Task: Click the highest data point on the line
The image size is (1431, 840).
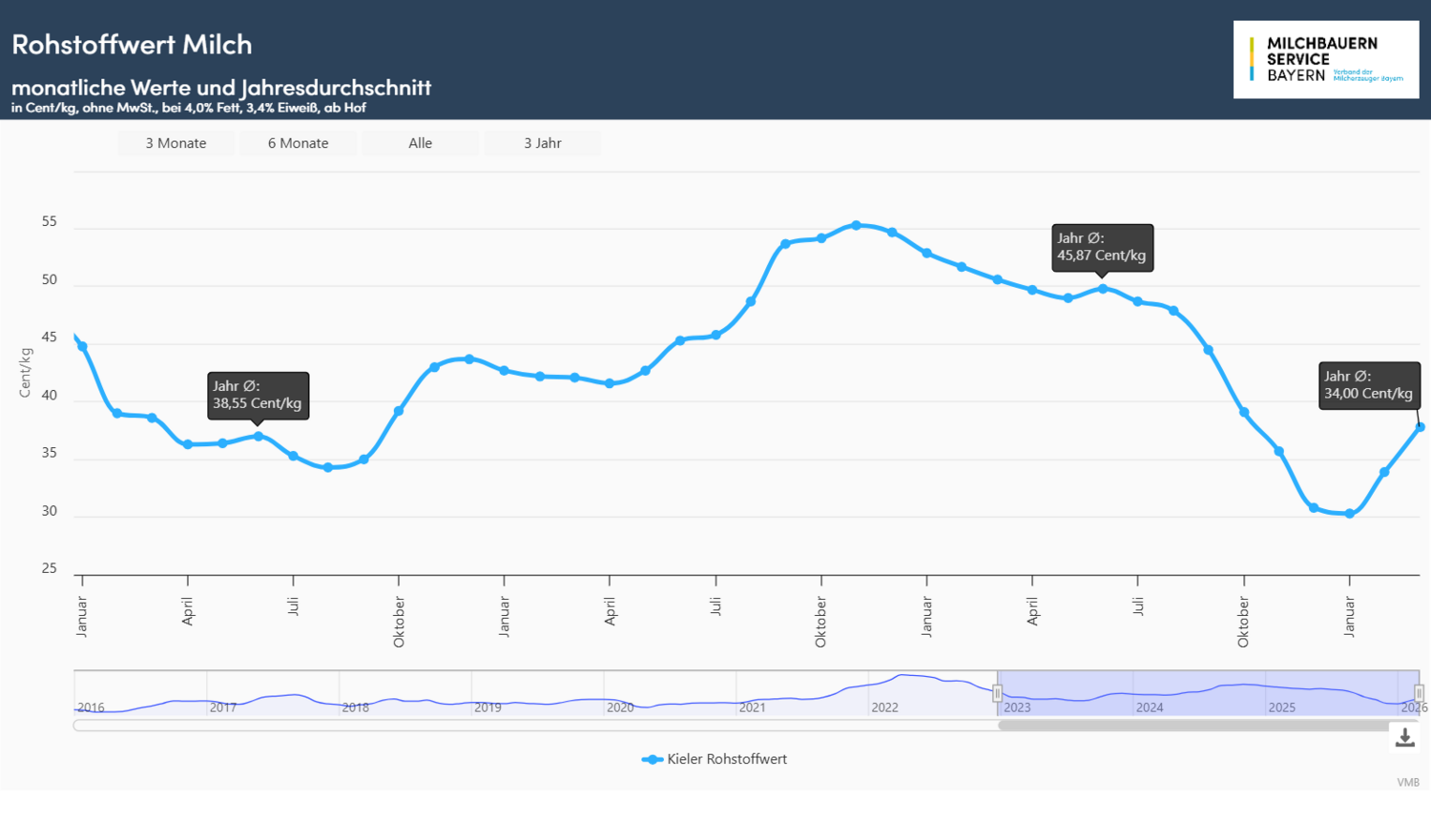Action: pos(856,226)
